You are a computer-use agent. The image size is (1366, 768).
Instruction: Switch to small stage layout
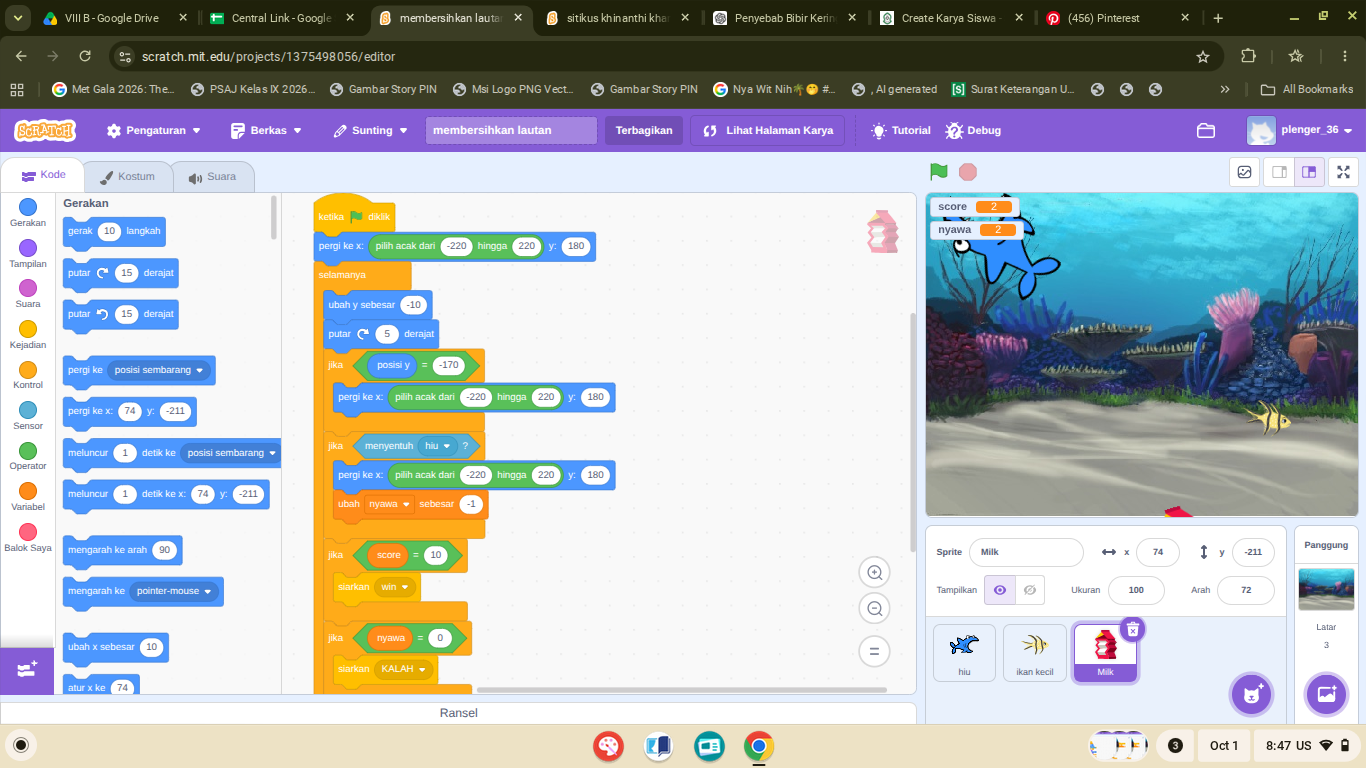[x=1279, y=172]
